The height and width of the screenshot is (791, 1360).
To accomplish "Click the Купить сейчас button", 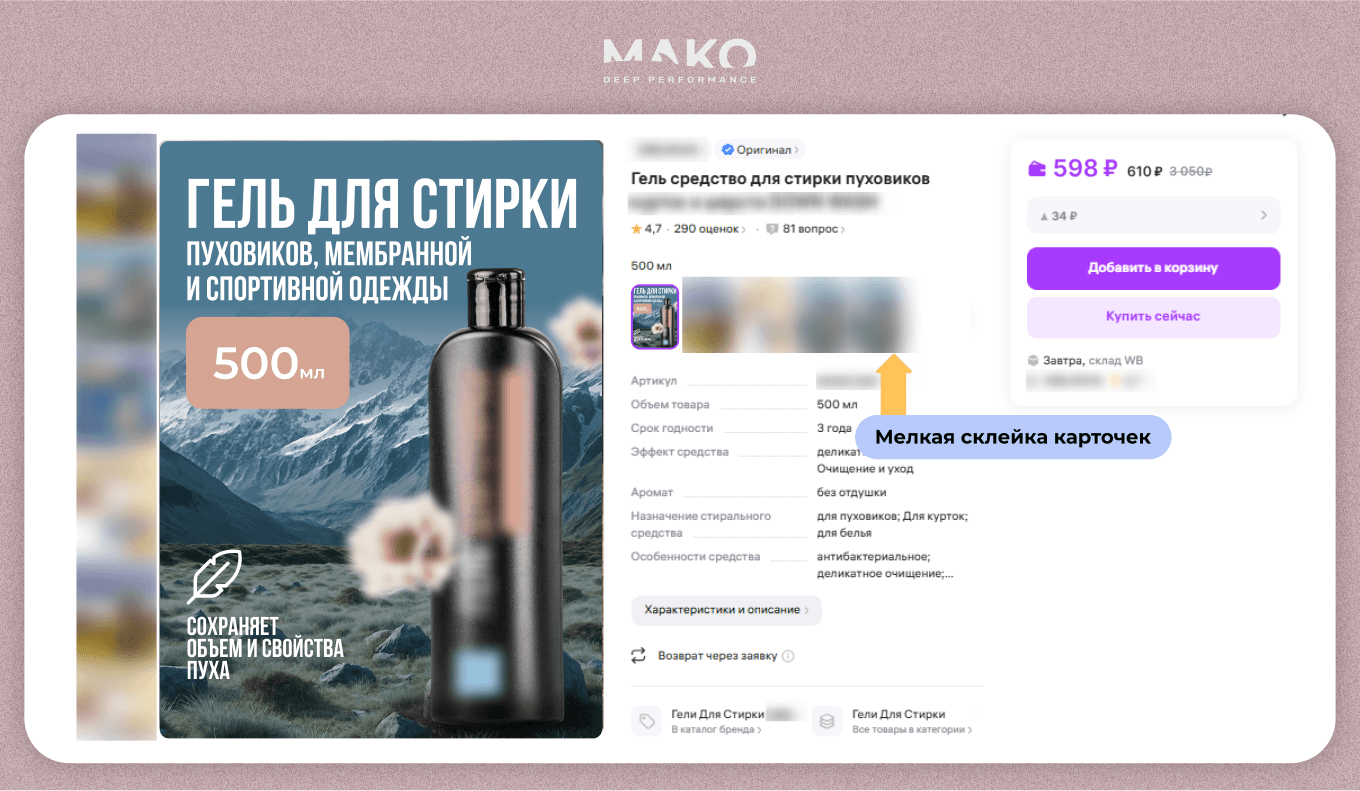I will pyautogui.click(x=1153, y=317).
